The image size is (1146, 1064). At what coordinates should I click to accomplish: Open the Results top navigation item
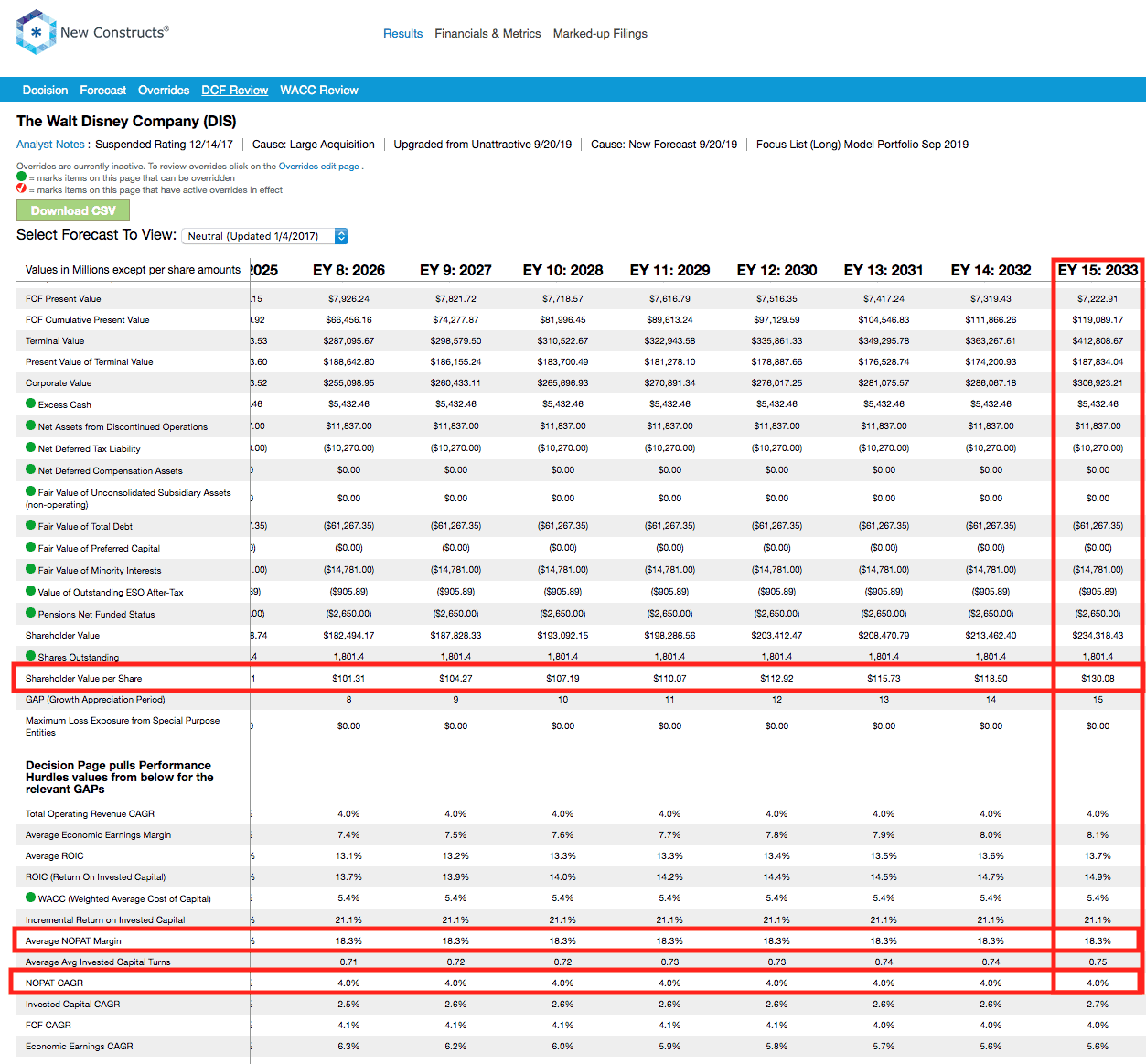click(x=402, y=34)
